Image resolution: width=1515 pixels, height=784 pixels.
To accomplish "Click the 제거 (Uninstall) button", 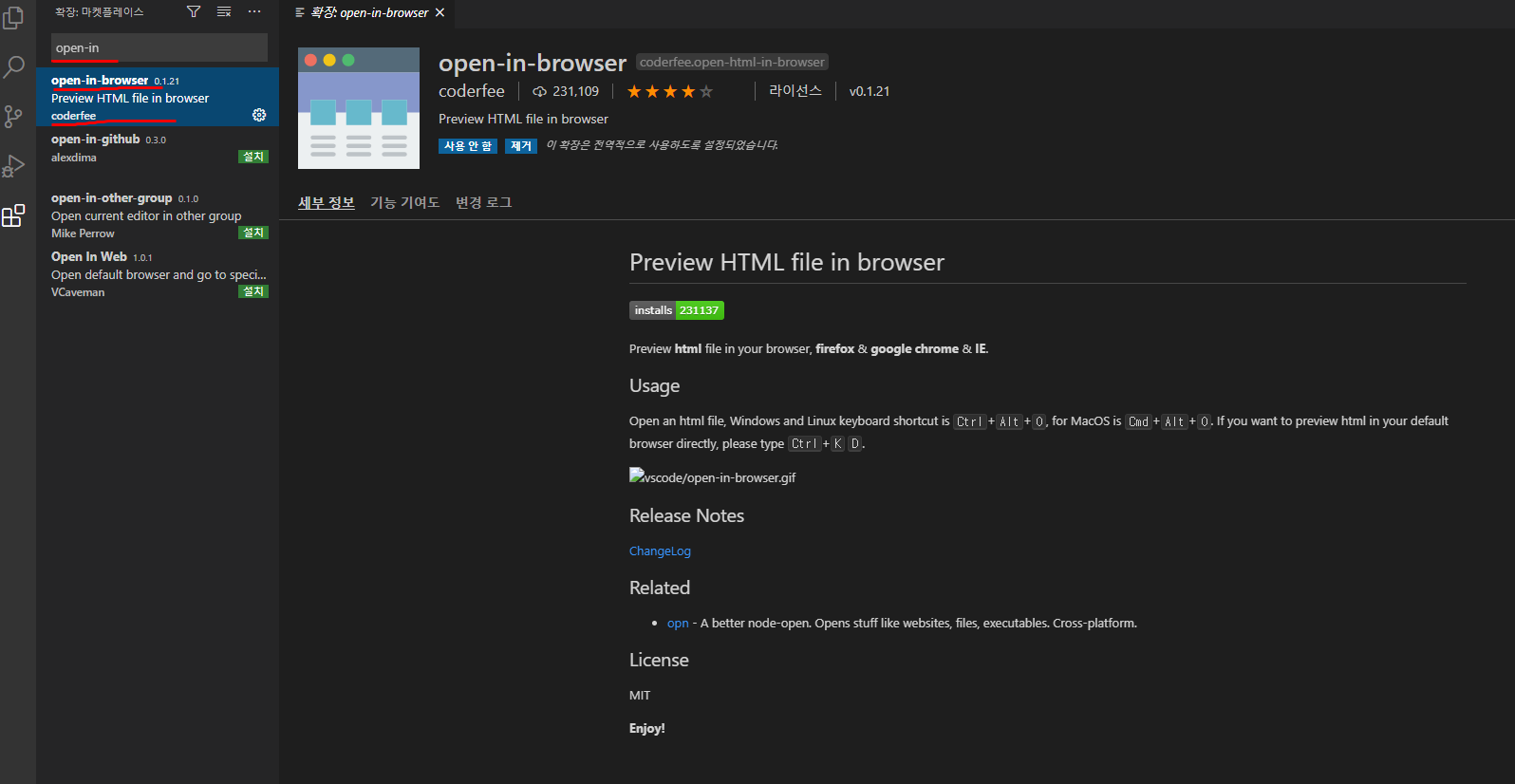I will click(x=521, y=146).
